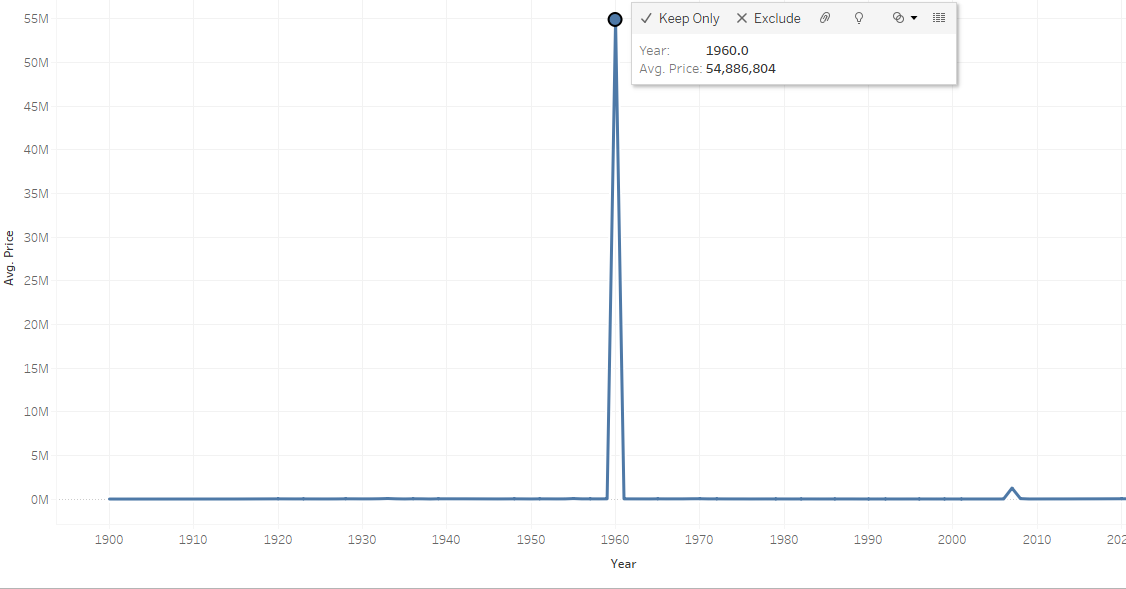Click the 2010 label on the Year axis
1126x589 pixels.
[x=1037, y=539]
